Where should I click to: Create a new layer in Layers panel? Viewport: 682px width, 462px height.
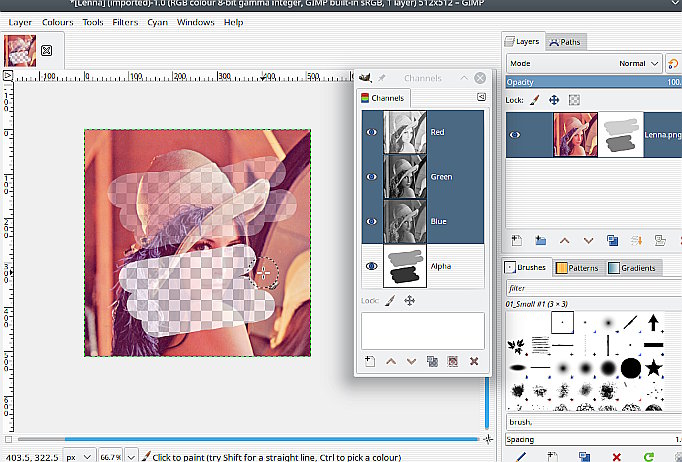pos(516,240)
